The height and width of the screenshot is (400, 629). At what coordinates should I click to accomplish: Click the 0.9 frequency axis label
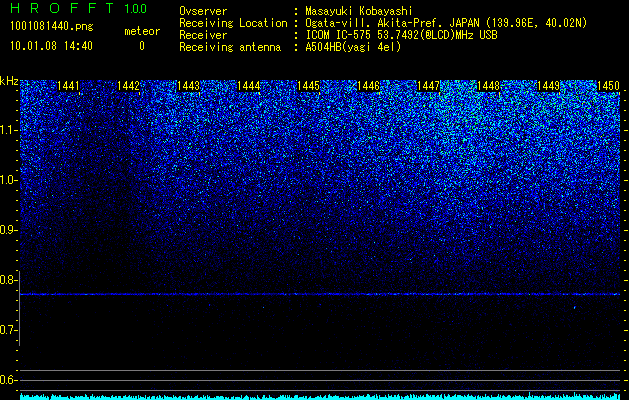click(6, 230)
